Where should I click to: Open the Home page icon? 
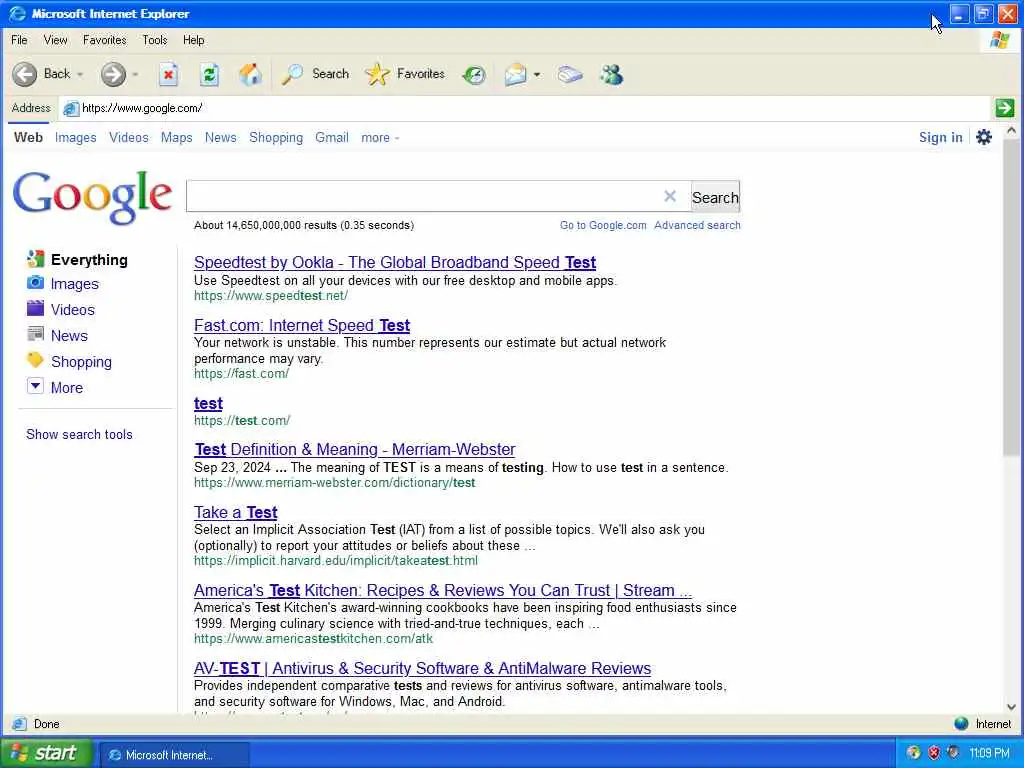click(250, 74)
